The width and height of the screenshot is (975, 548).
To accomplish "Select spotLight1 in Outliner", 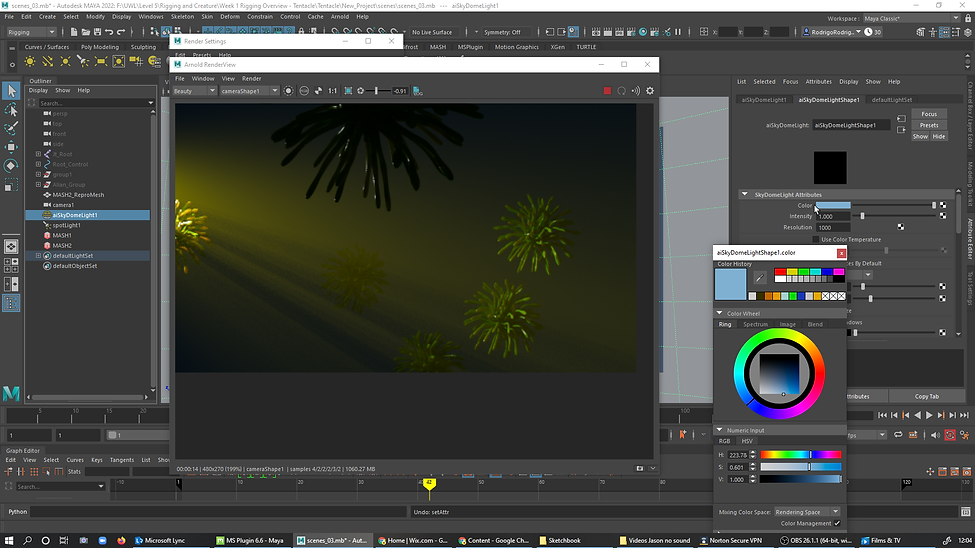I will tap(67, 225).
